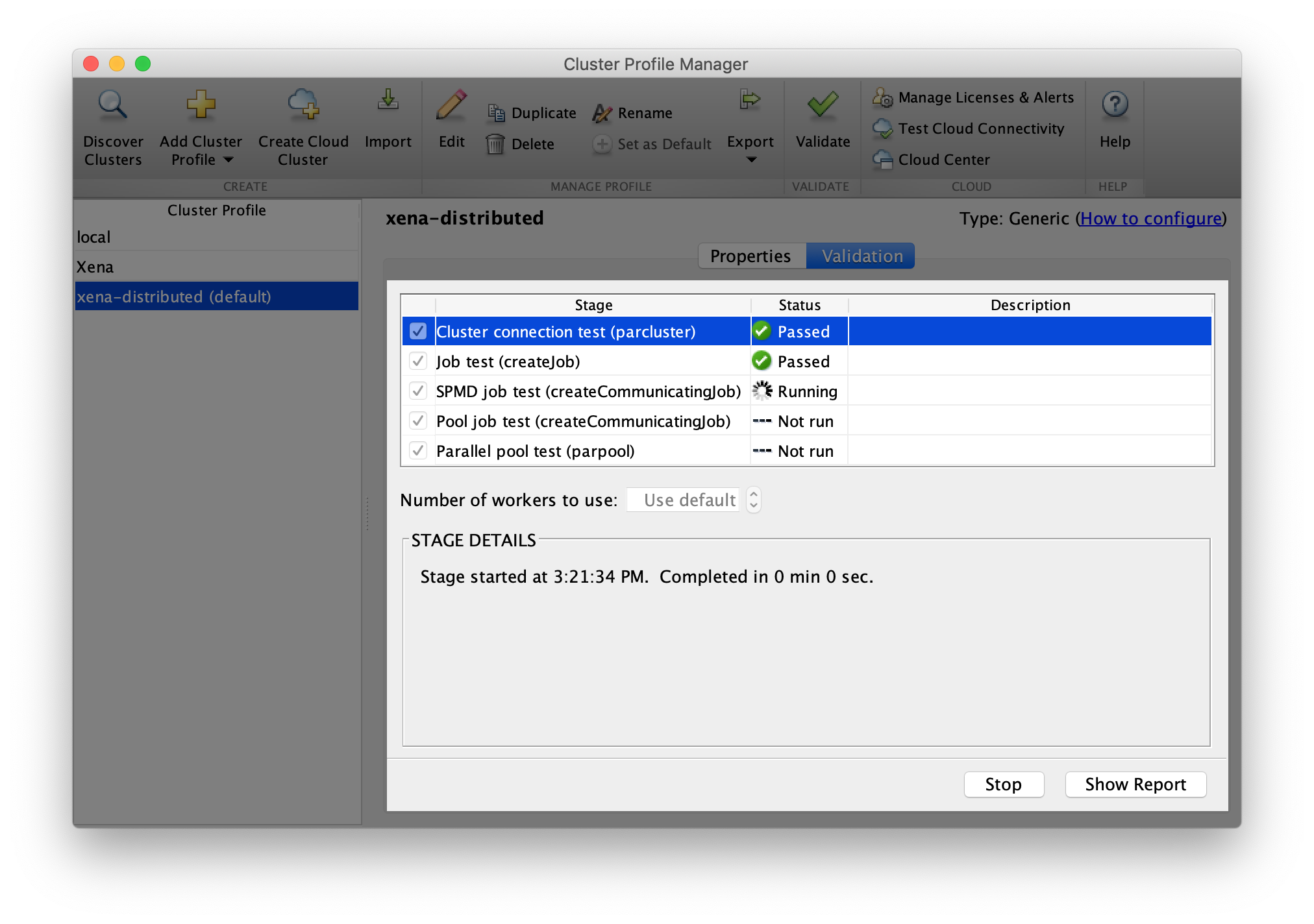Click the Test Cloud Connectivity label
Image resolution: width=1314 pixels, height=924 pixels.
click(981, 128)
